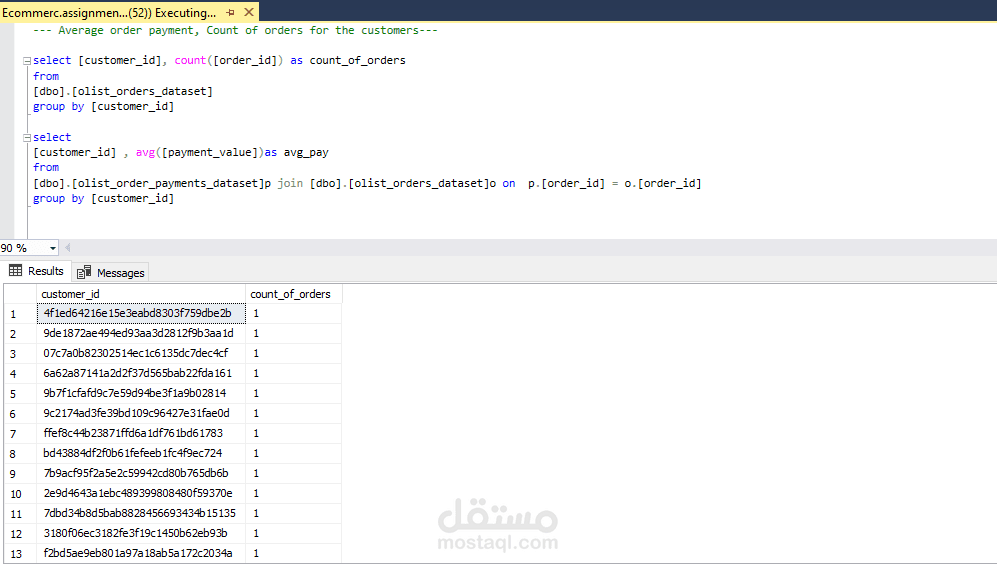The image size is (997, 564).
Task: Click cell bd43884df2f0b61fefeeb1fc4f9ec724
Action: [141, 453]
